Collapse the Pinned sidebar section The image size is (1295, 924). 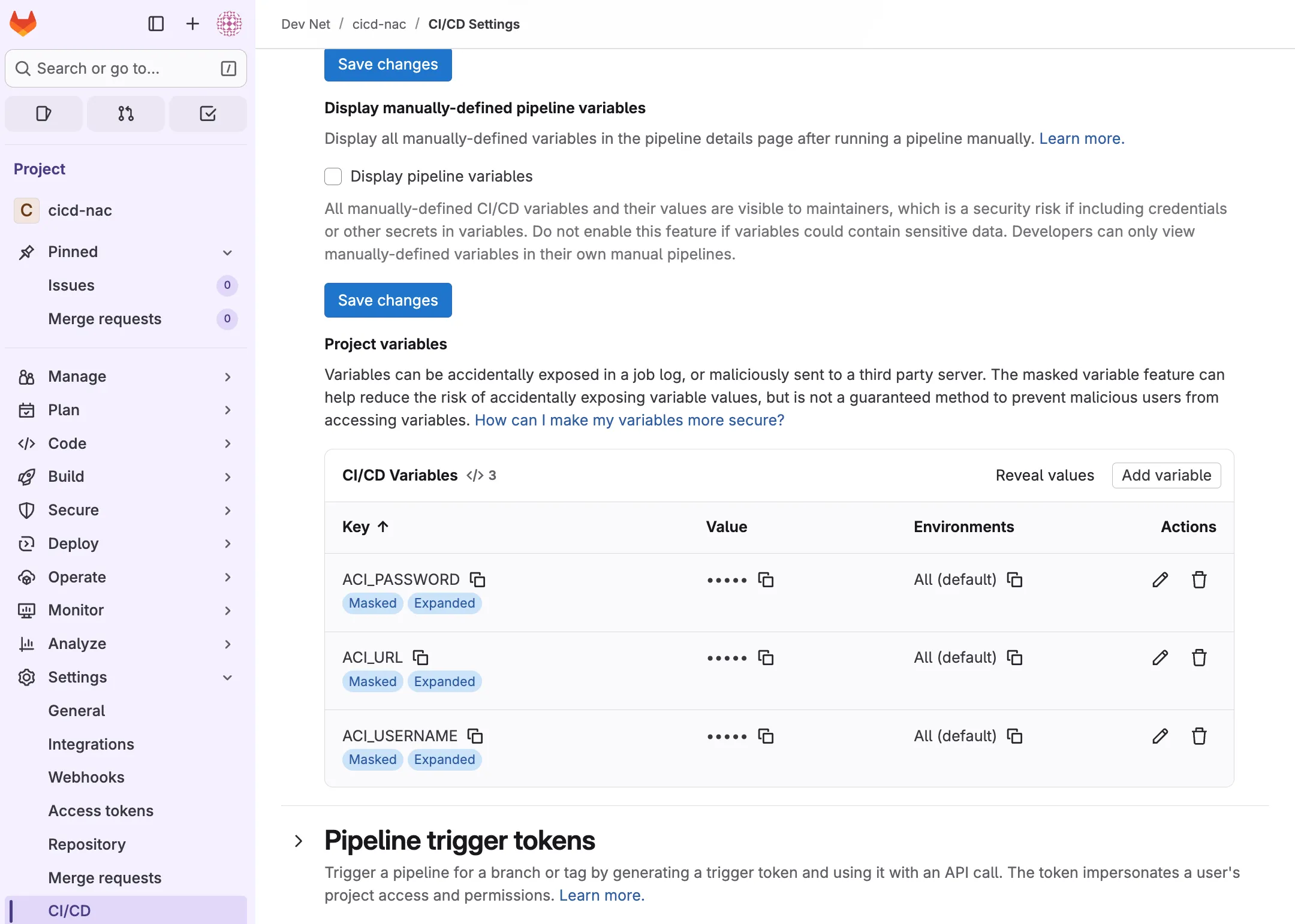click(x=227, y=252)
